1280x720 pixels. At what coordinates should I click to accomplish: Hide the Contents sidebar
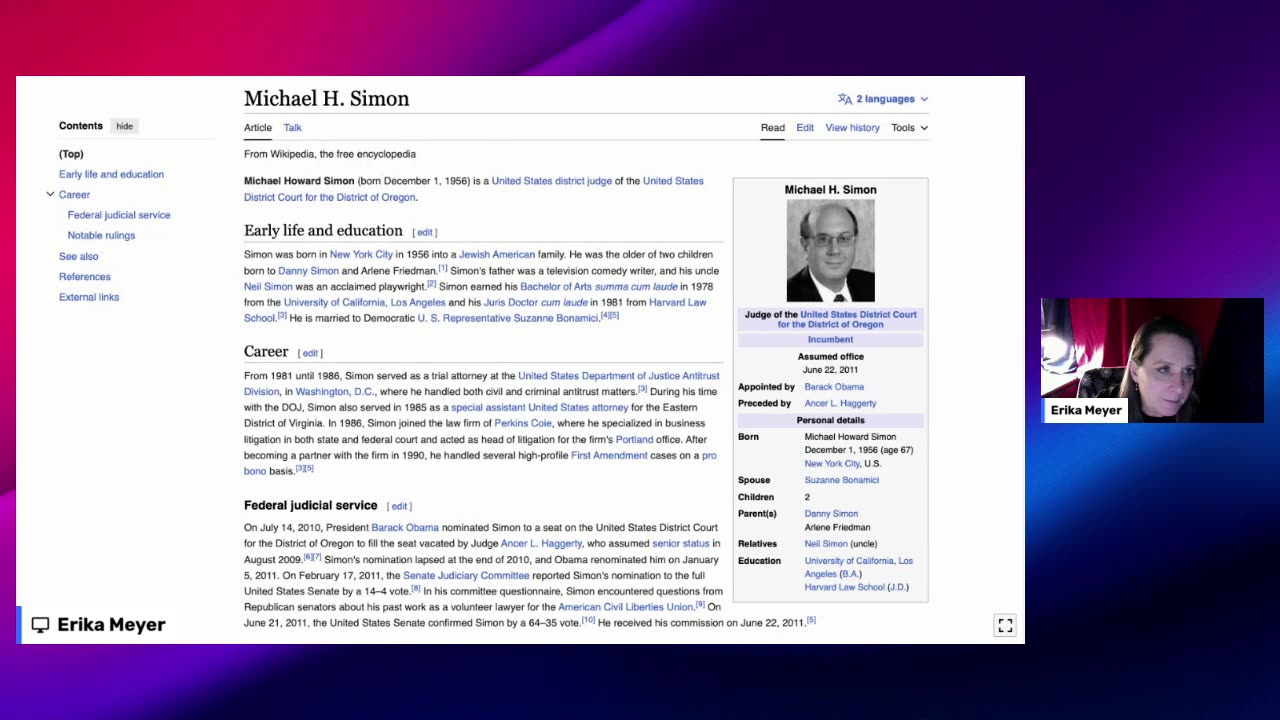tap(124, 126)
